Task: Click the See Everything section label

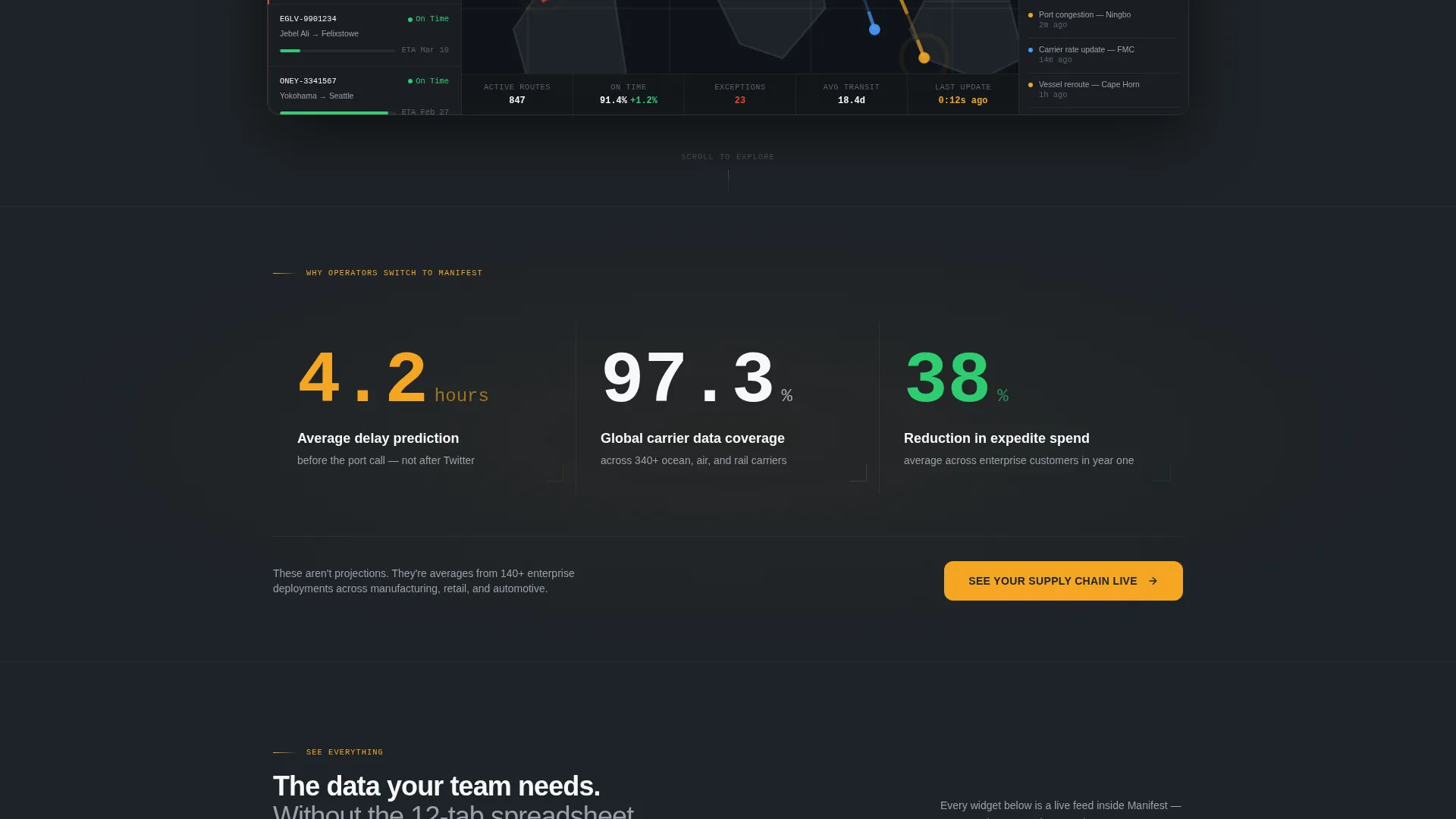Action: (344, 752)
